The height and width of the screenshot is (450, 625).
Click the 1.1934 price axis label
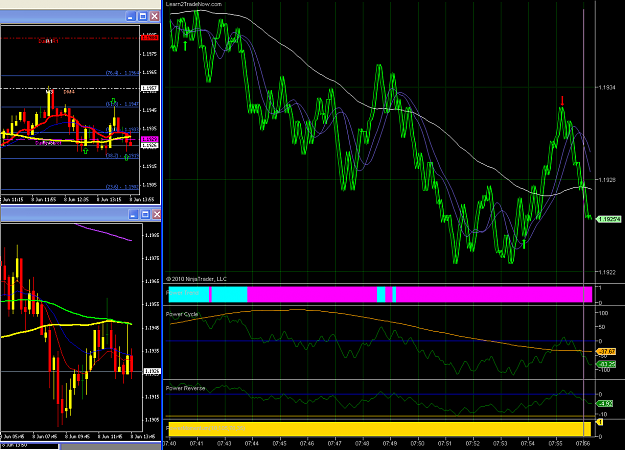607,87
